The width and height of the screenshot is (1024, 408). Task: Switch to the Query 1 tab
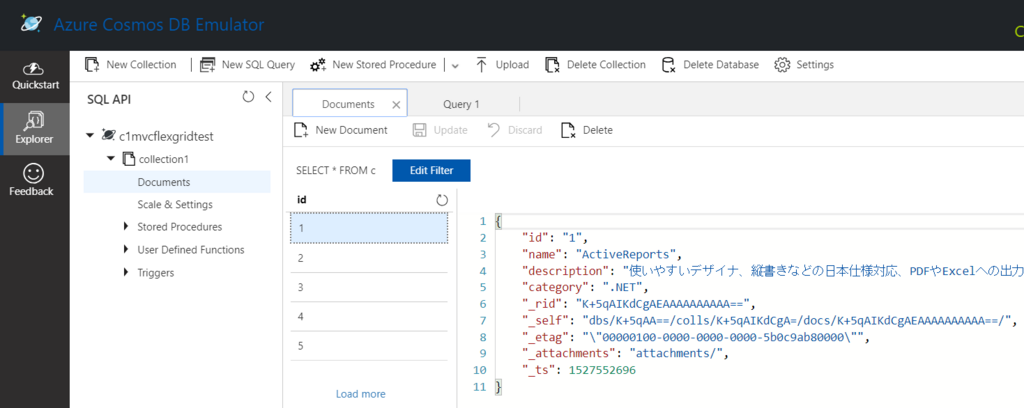pos(461,104)
